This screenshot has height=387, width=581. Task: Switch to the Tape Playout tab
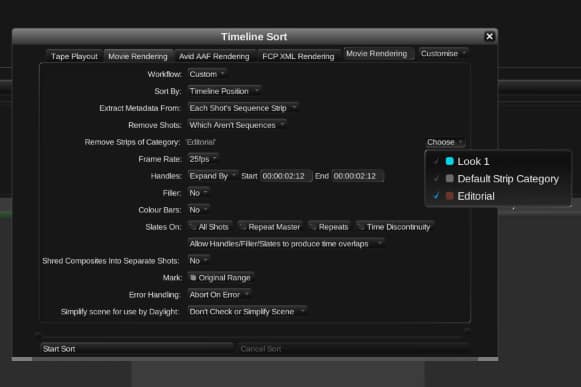click(x=74, y=56)
